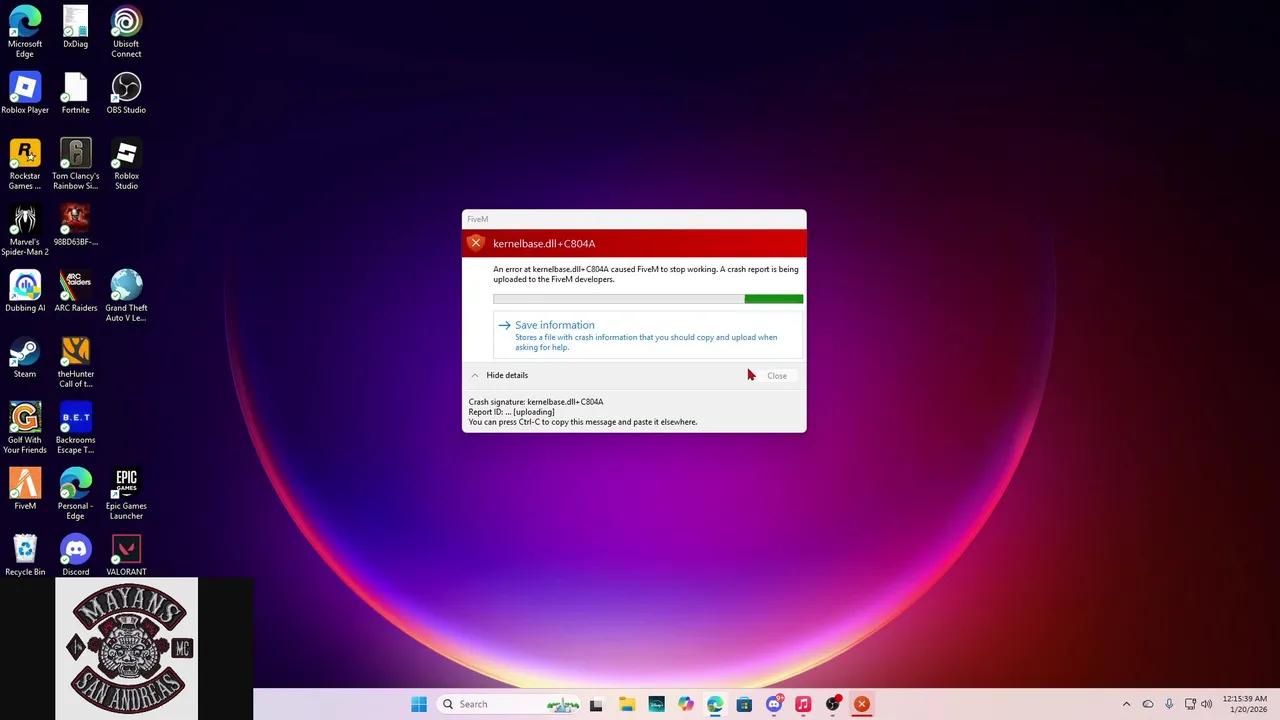Image resolution: width=1280 pixels, height=720 pixels.
Task: Open the clock and date flyout
Action: tap(1244, 704)
